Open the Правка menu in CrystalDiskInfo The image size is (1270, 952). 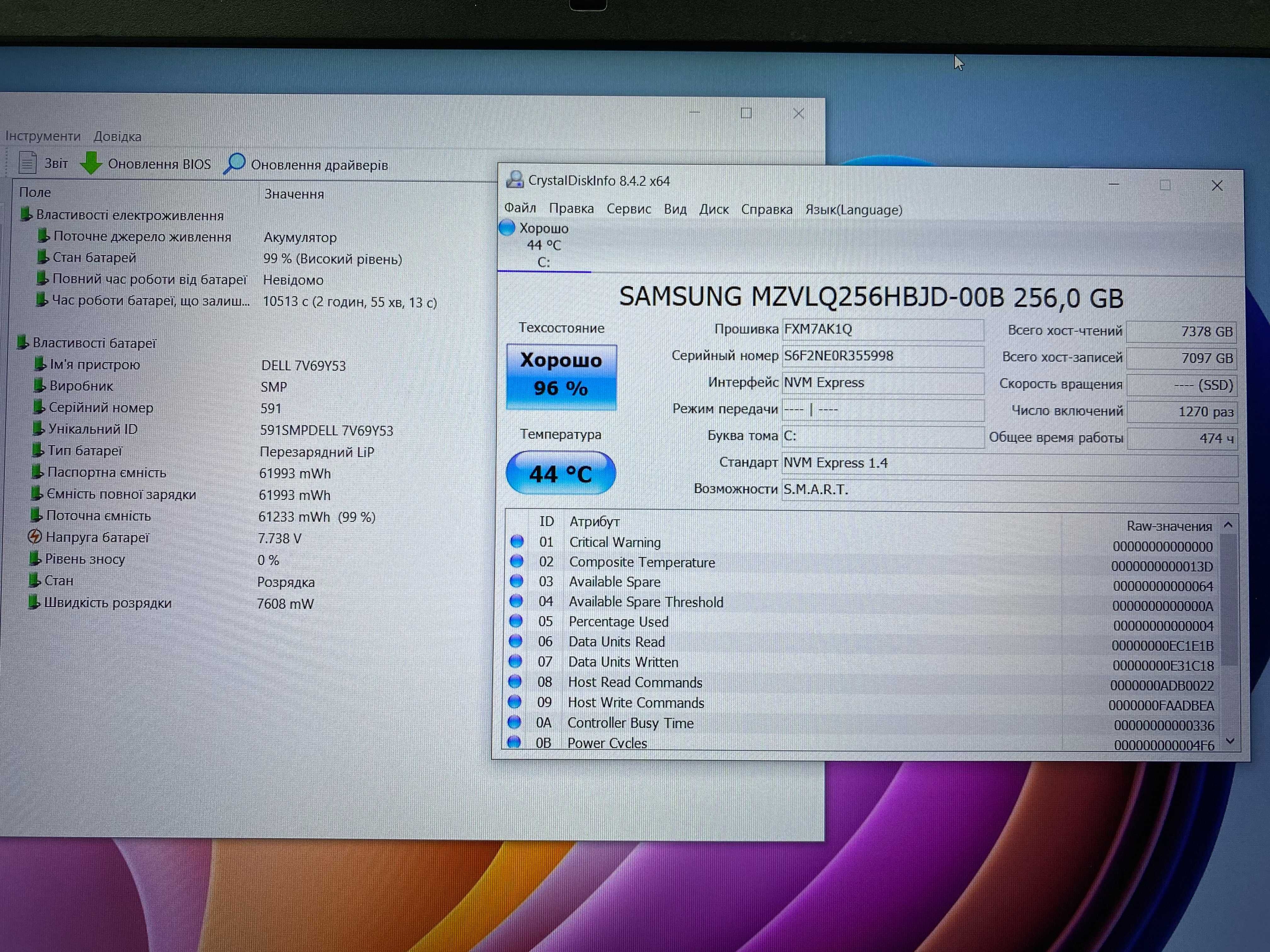tap(571, 208)
